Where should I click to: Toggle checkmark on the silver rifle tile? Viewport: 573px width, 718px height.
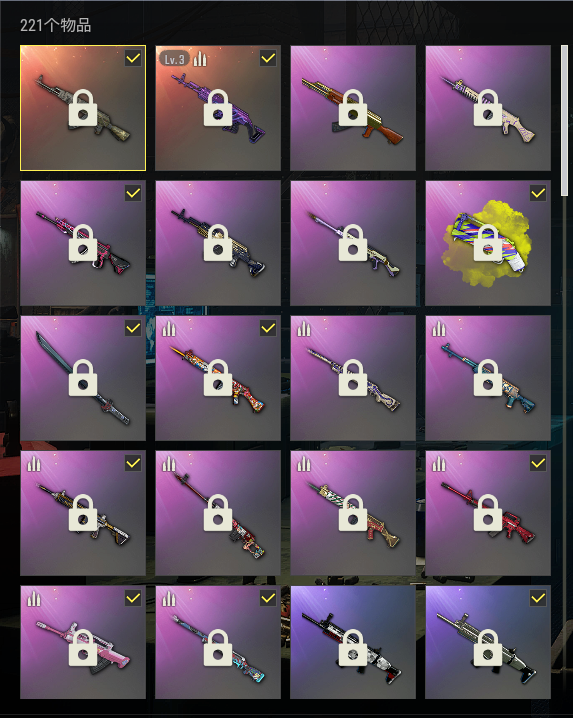coord(538,598)
